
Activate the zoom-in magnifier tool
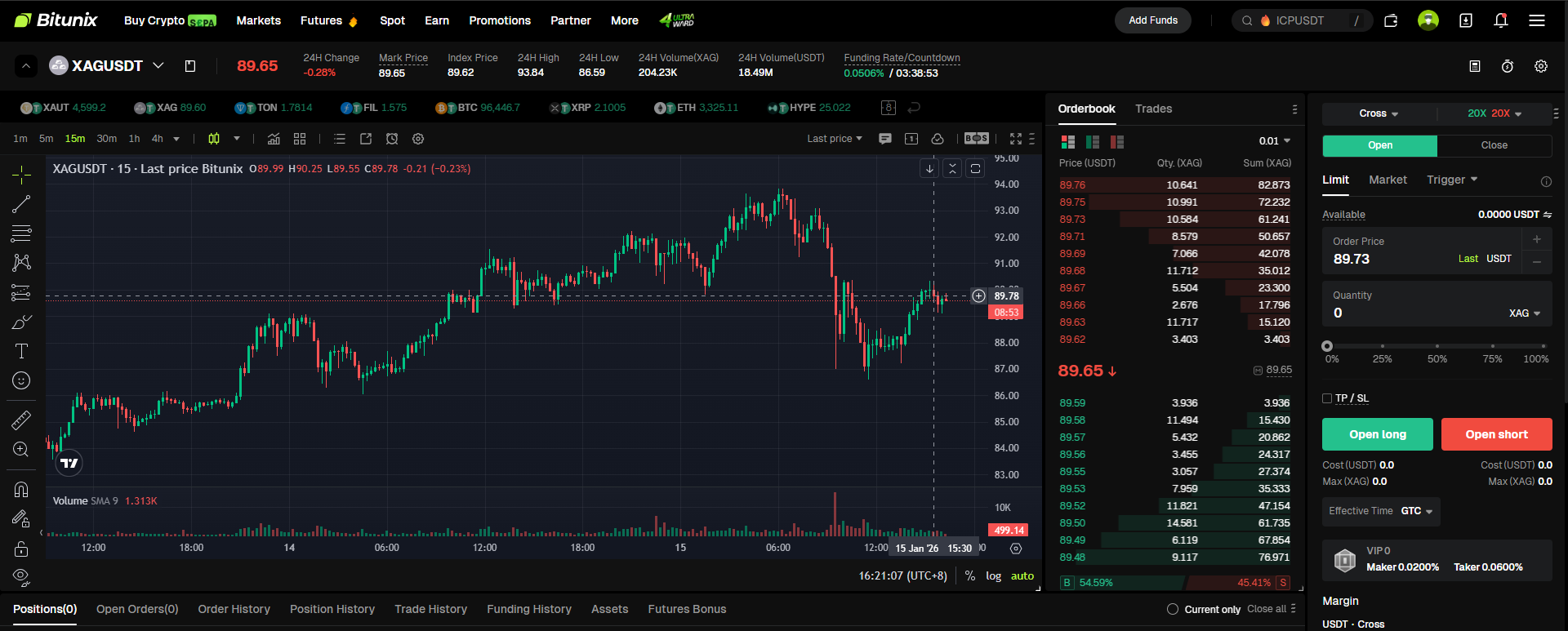21,450
